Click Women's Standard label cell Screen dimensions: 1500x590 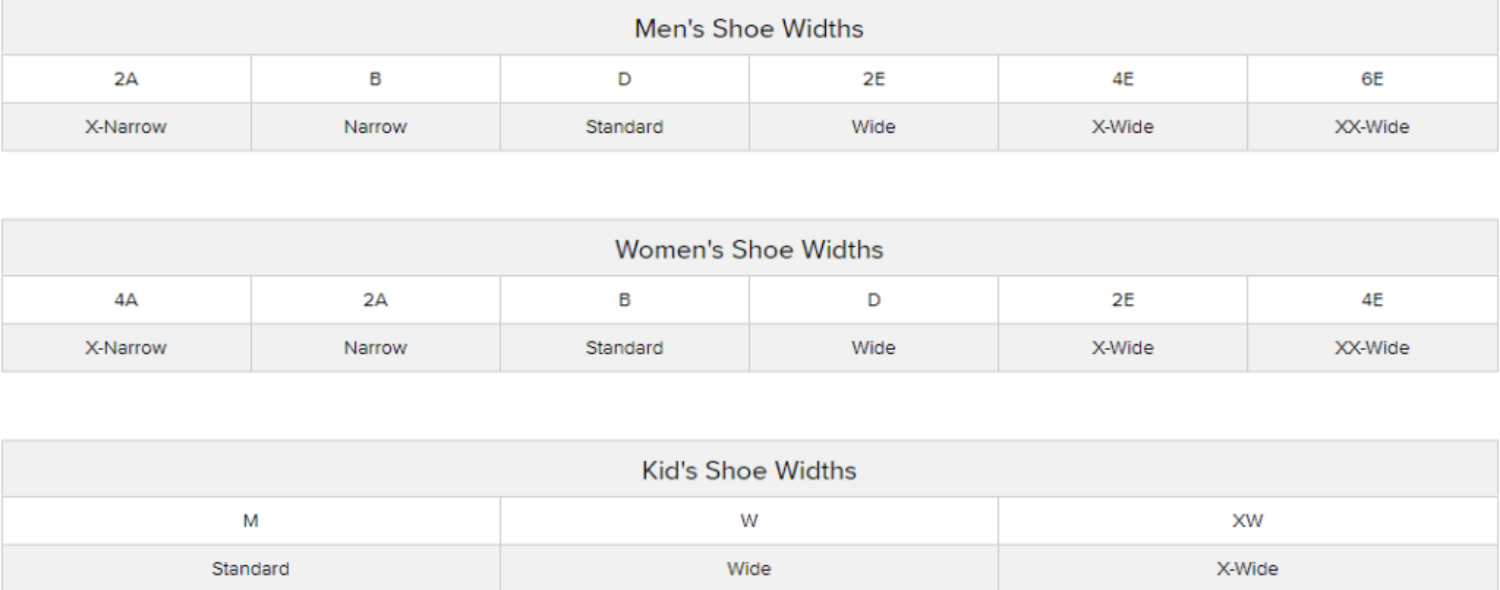[x=624, y=348]
